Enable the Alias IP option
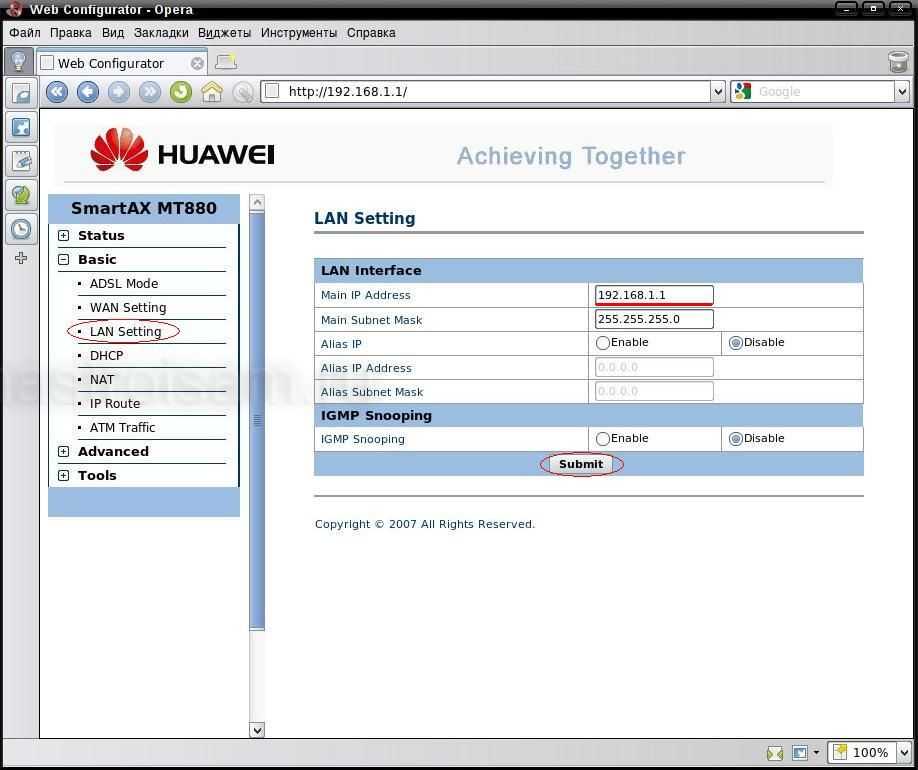The height and width of the screenshot is (770, 918). tap(602, 343)
